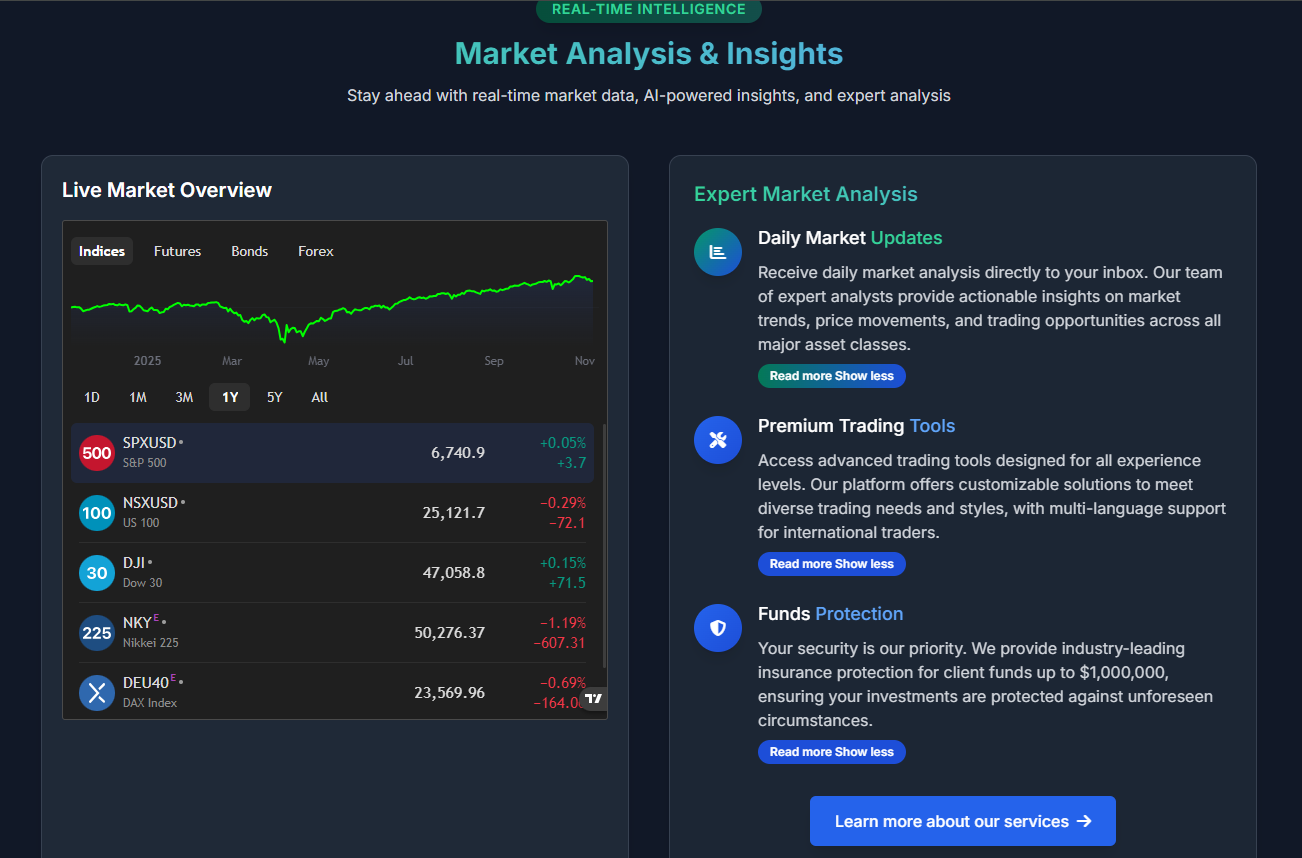The height and width of the screenshot is (858, 1302).
Task: Click the US 100 badge icon
Action: coord(97,513)
